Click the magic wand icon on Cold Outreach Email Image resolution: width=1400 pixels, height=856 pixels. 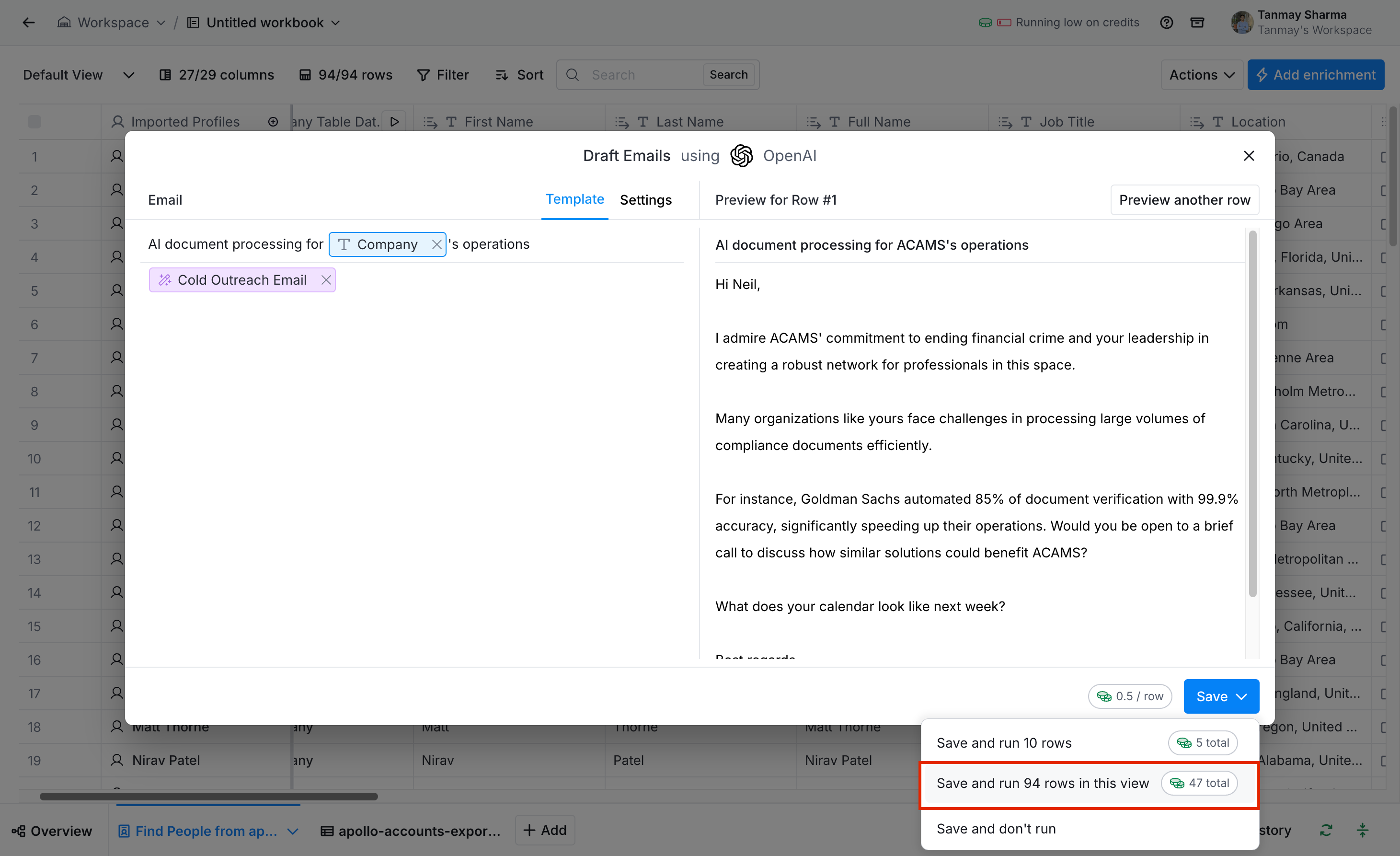165,280
